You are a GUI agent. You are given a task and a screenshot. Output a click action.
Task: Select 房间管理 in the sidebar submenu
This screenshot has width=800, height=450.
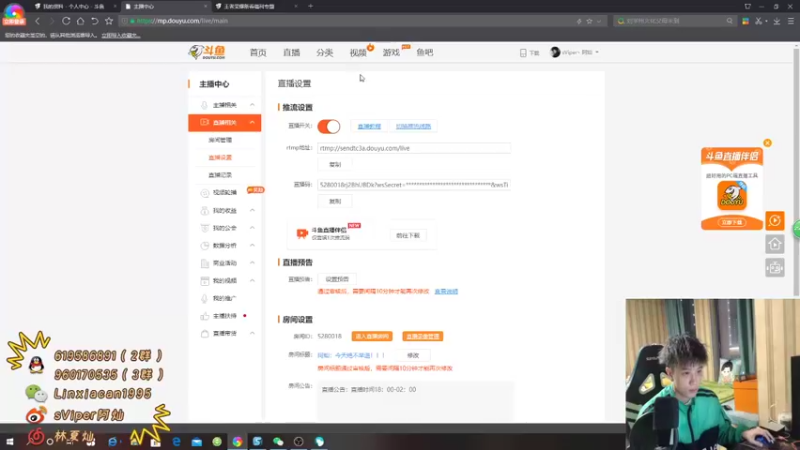tap(220, 140)
